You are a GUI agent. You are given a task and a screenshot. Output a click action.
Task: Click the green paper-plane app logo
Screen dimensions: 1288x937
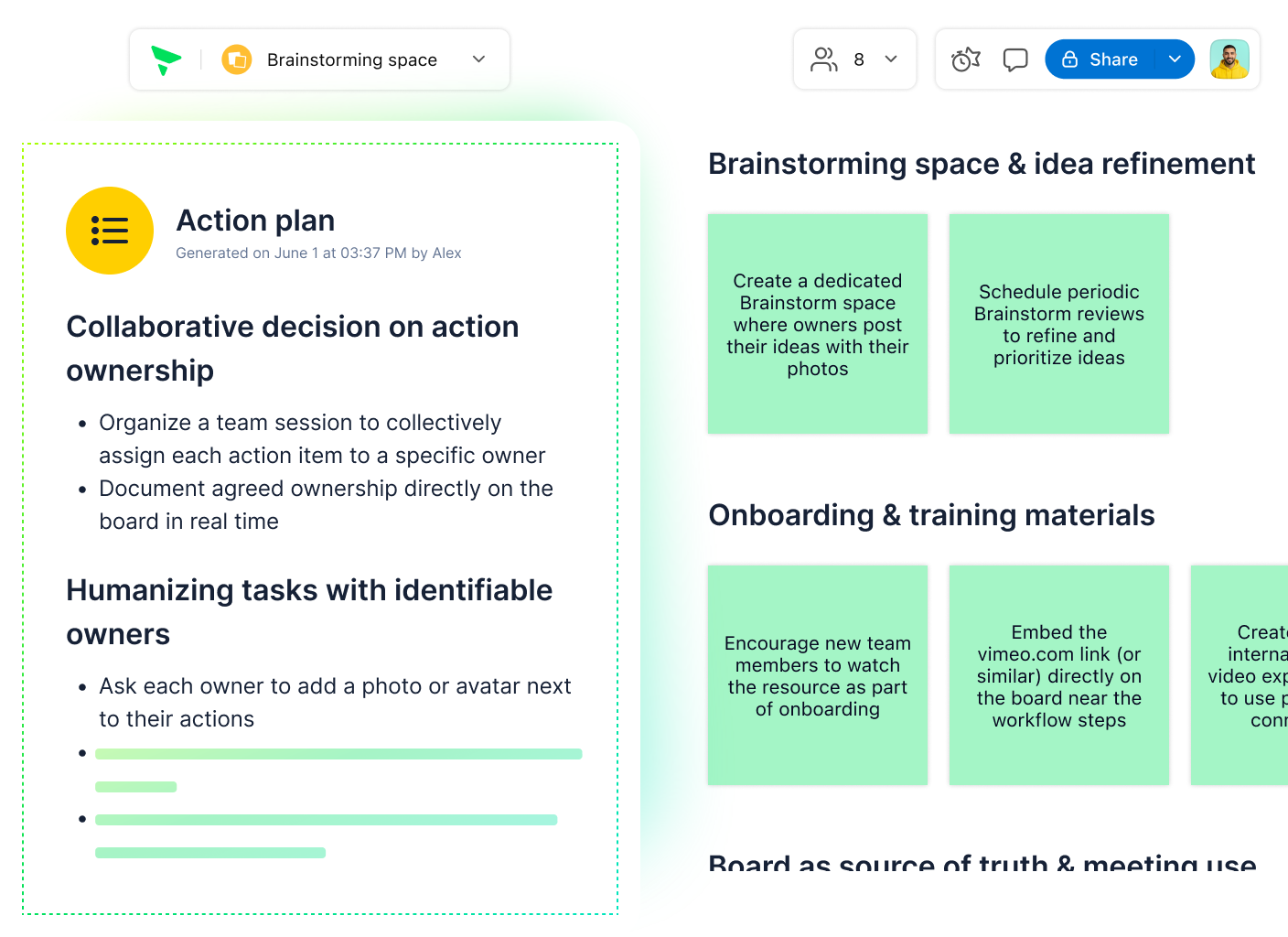pos(166,59)
